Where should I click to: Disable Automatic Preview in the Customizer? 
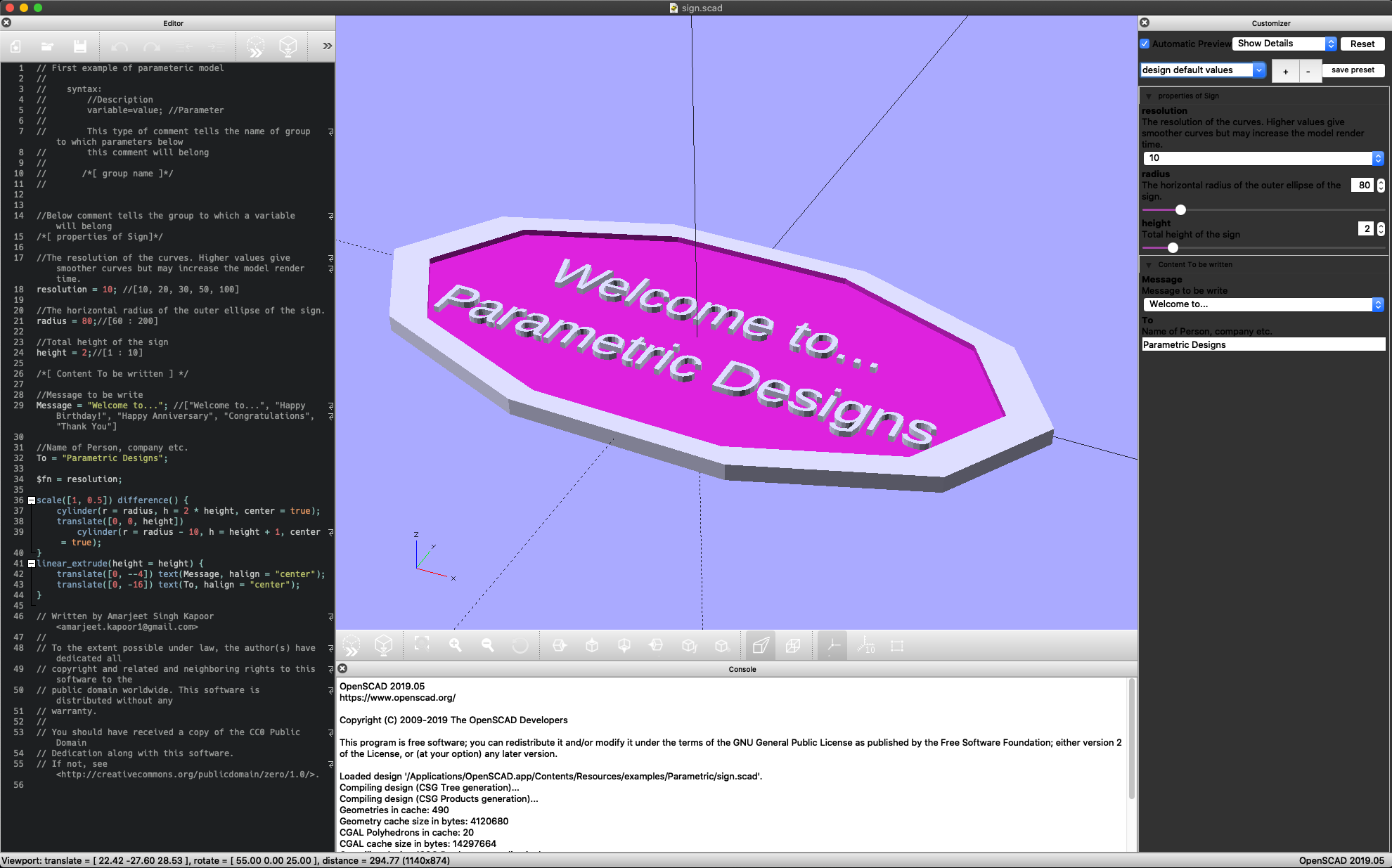pyautogui.click(x=1145, y=44)
